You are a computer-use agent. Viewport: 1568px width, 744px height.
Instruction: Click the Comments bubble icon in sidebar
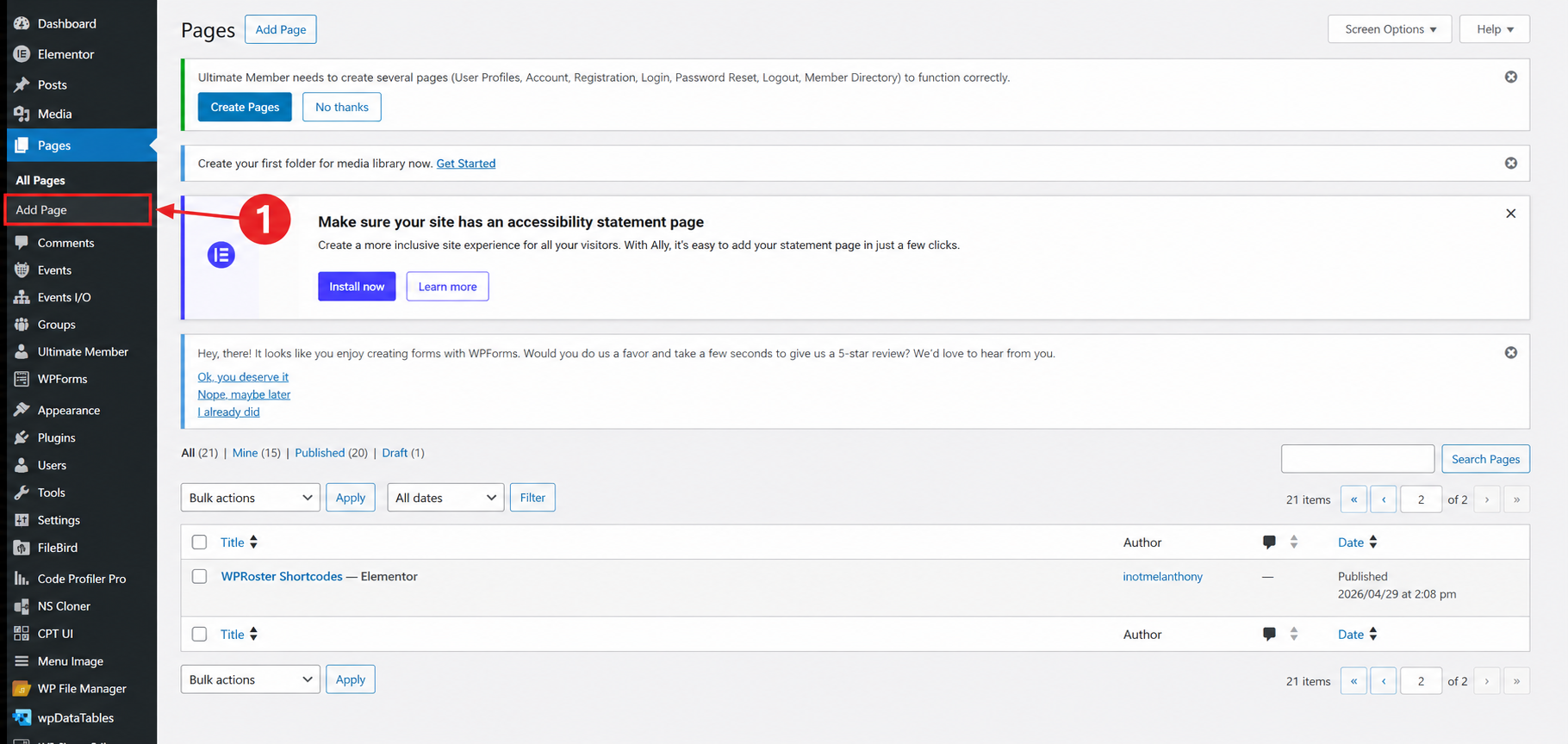(22, 243)
